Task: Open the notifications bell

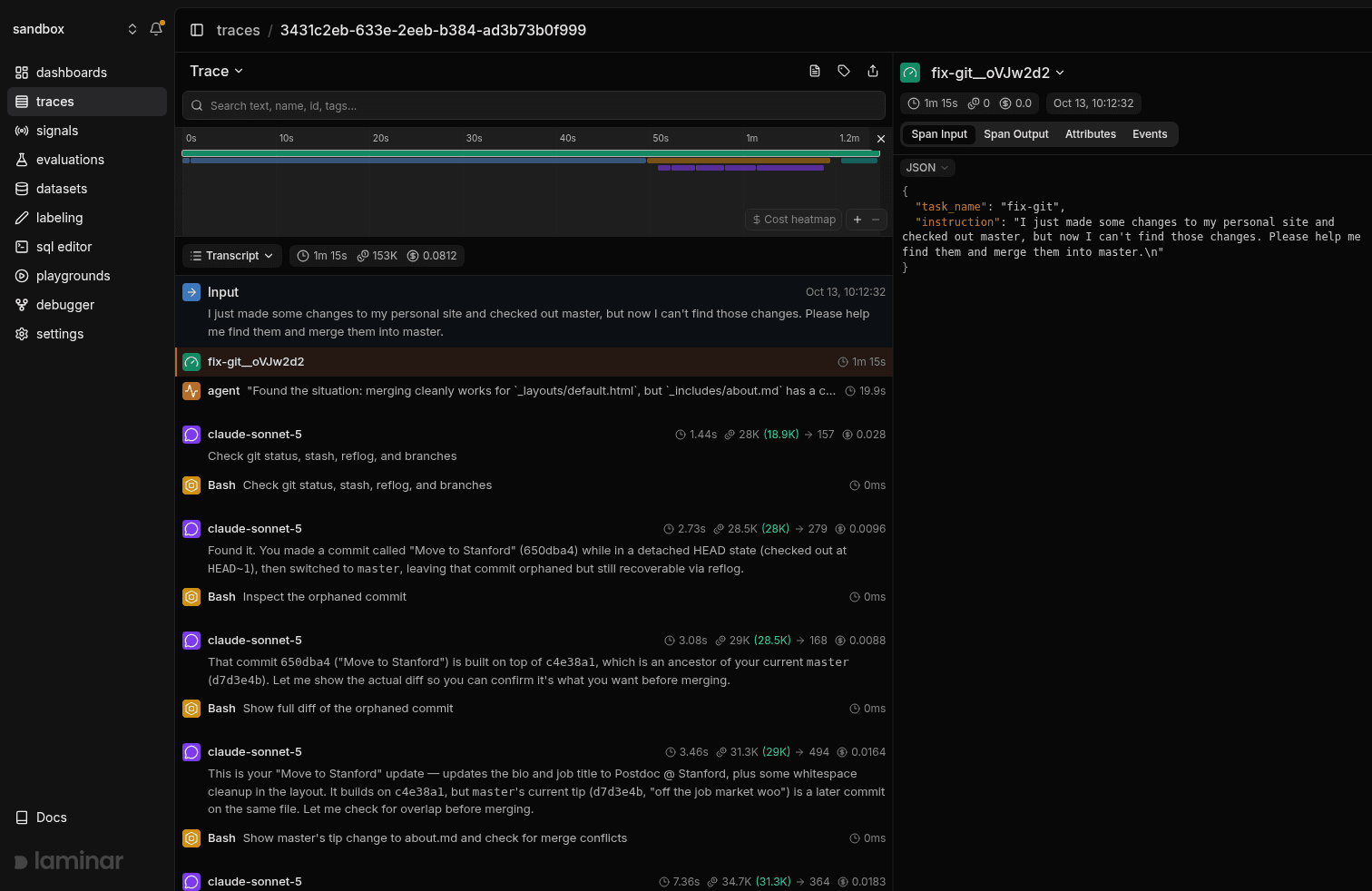Action: click(x=156, y=29)
